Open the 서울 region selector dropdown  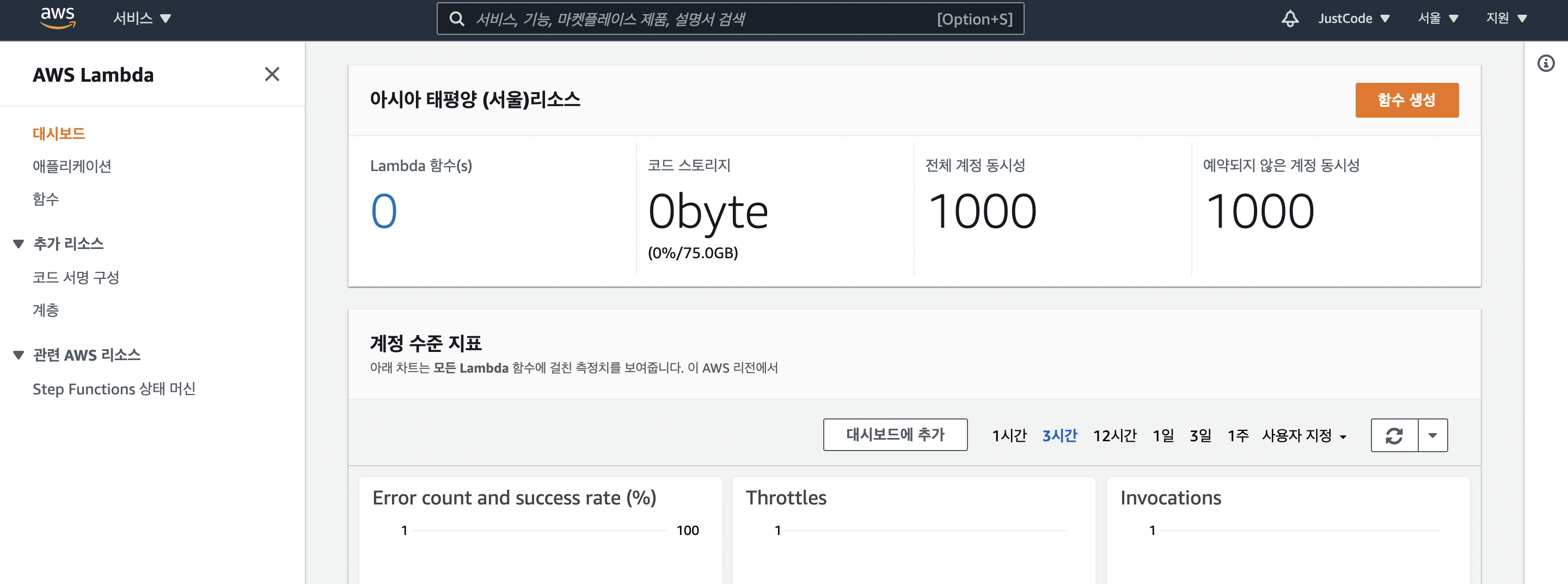tap(1438, 19)
